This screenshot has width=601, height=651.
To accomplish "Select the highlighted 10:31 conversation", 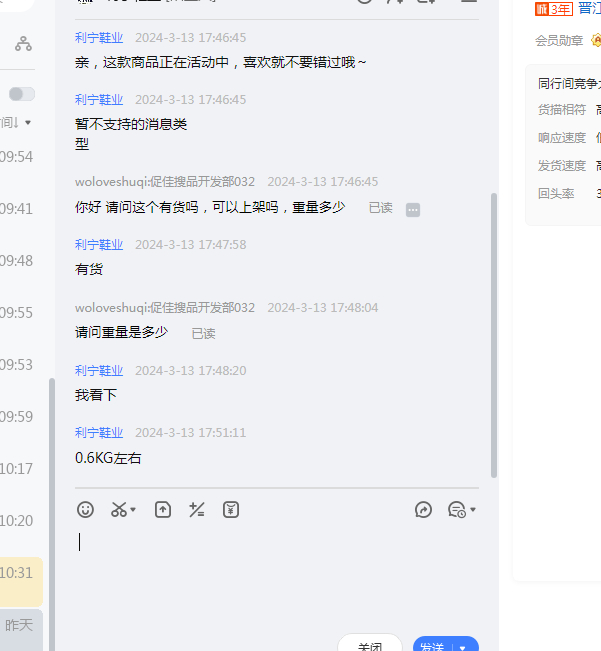I will tap(21, 573).
